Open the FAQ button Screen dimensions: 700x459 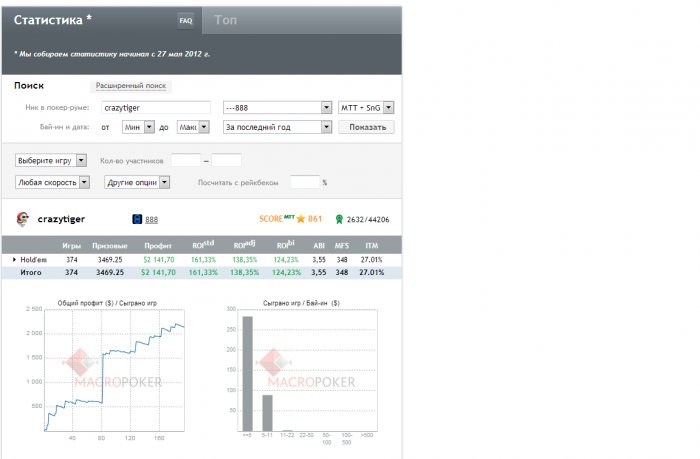(x=185, y=21)
